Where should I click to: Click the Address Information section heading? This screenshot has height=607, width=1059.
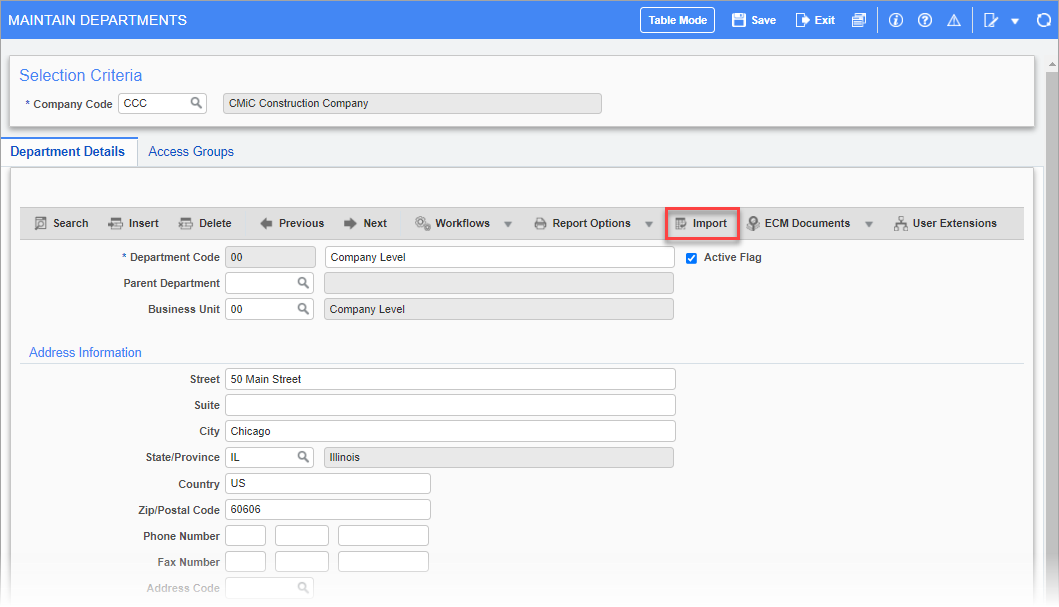(85, 352)
